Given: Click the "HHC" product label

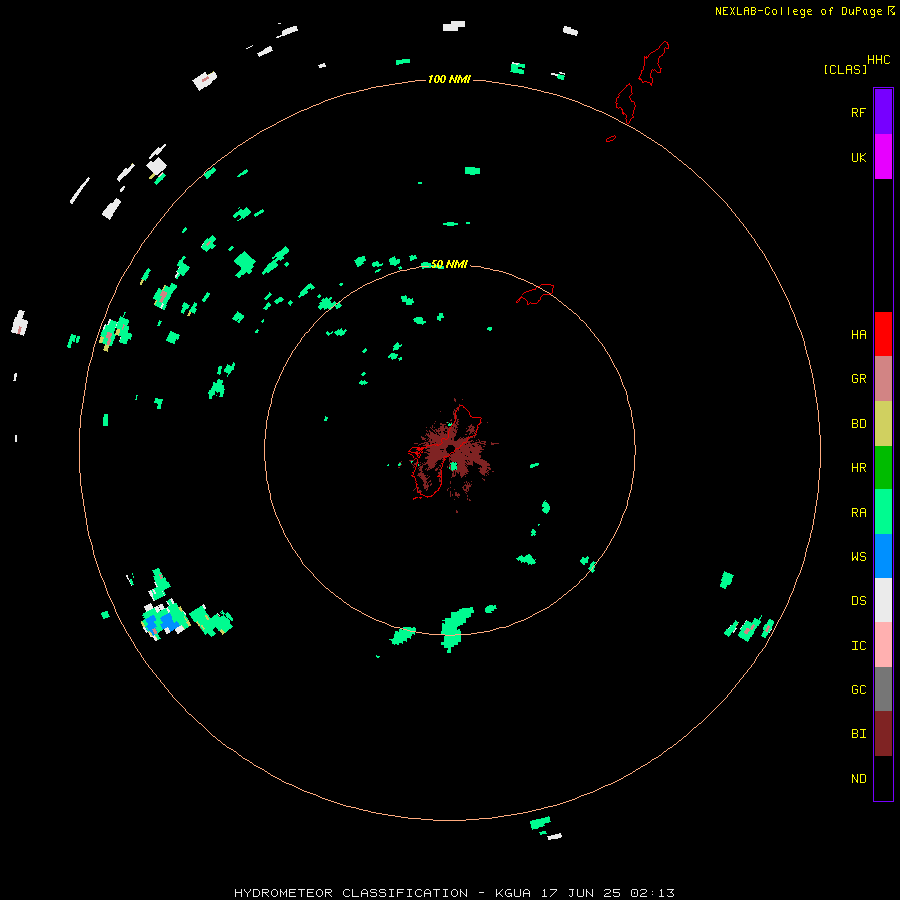Looking at the screenshot, I should (x=878, y=60).
